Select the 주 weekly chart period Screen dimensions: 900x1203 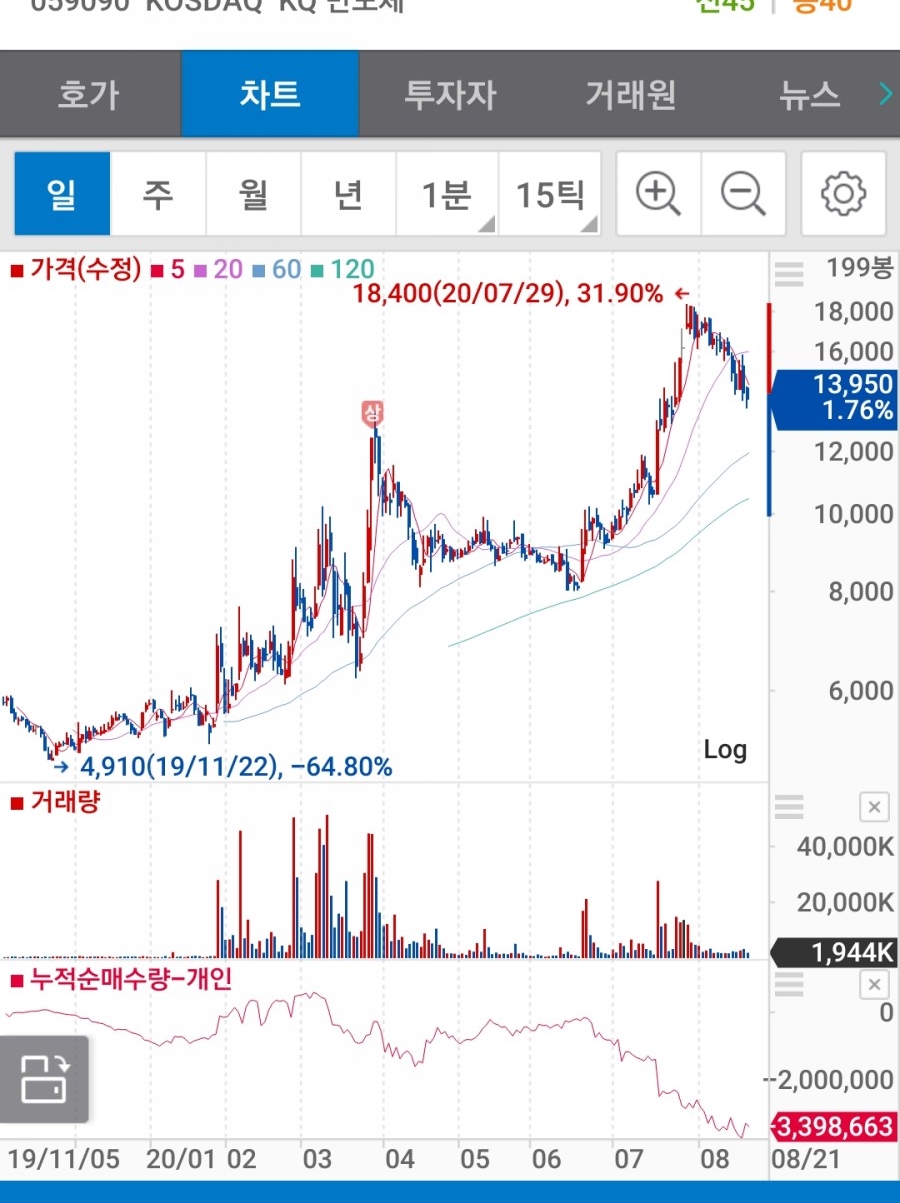pyautogui.click(x=157, y=193)
